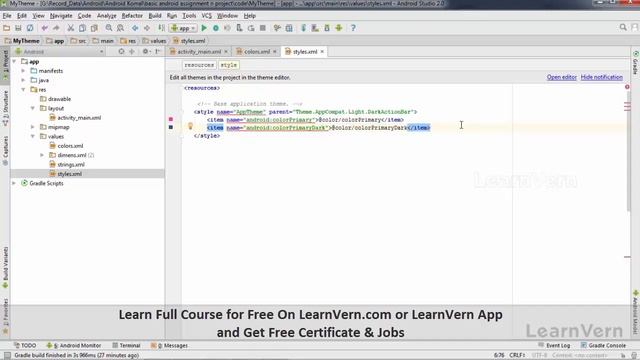Open the File menu

[x=7, y=16]
